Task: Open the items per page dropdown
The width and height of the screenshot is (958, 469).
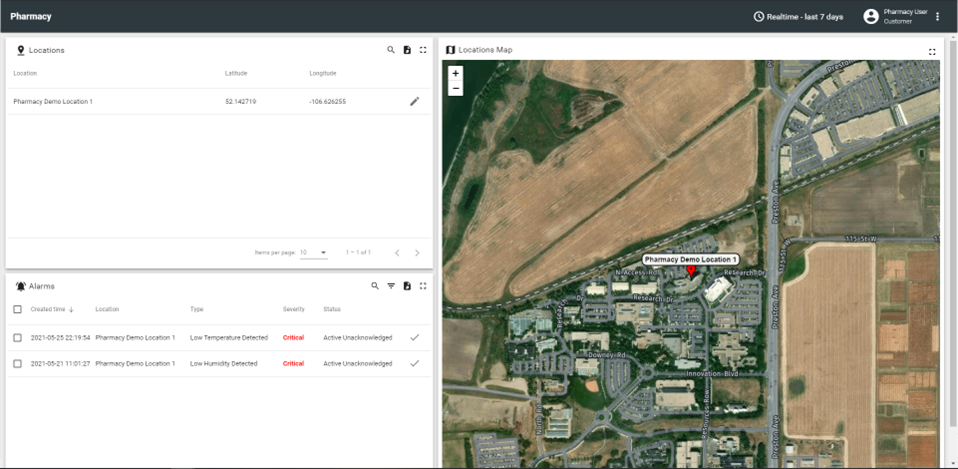Action: tap(314, 252)
